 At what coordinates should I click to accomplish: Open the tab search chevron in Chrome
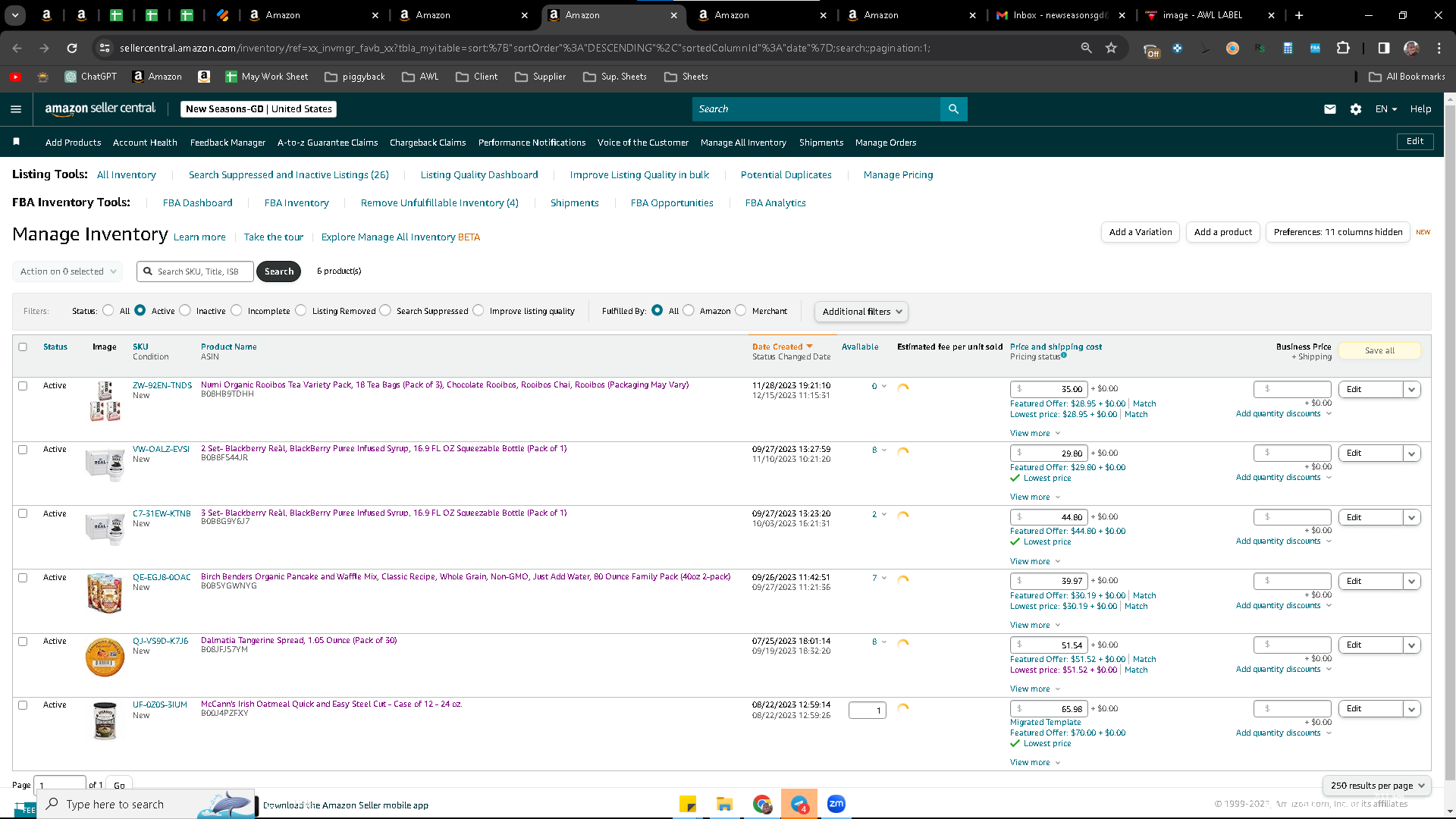[15, 15]
